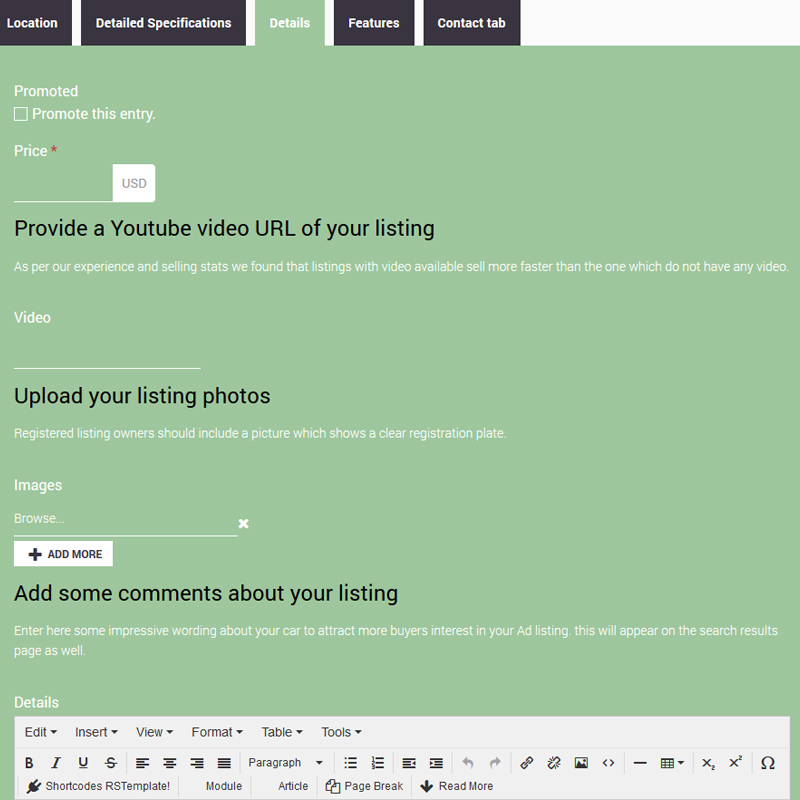Underline the selected text
This screenshot has height=800, width=800.
click(83, 763)
